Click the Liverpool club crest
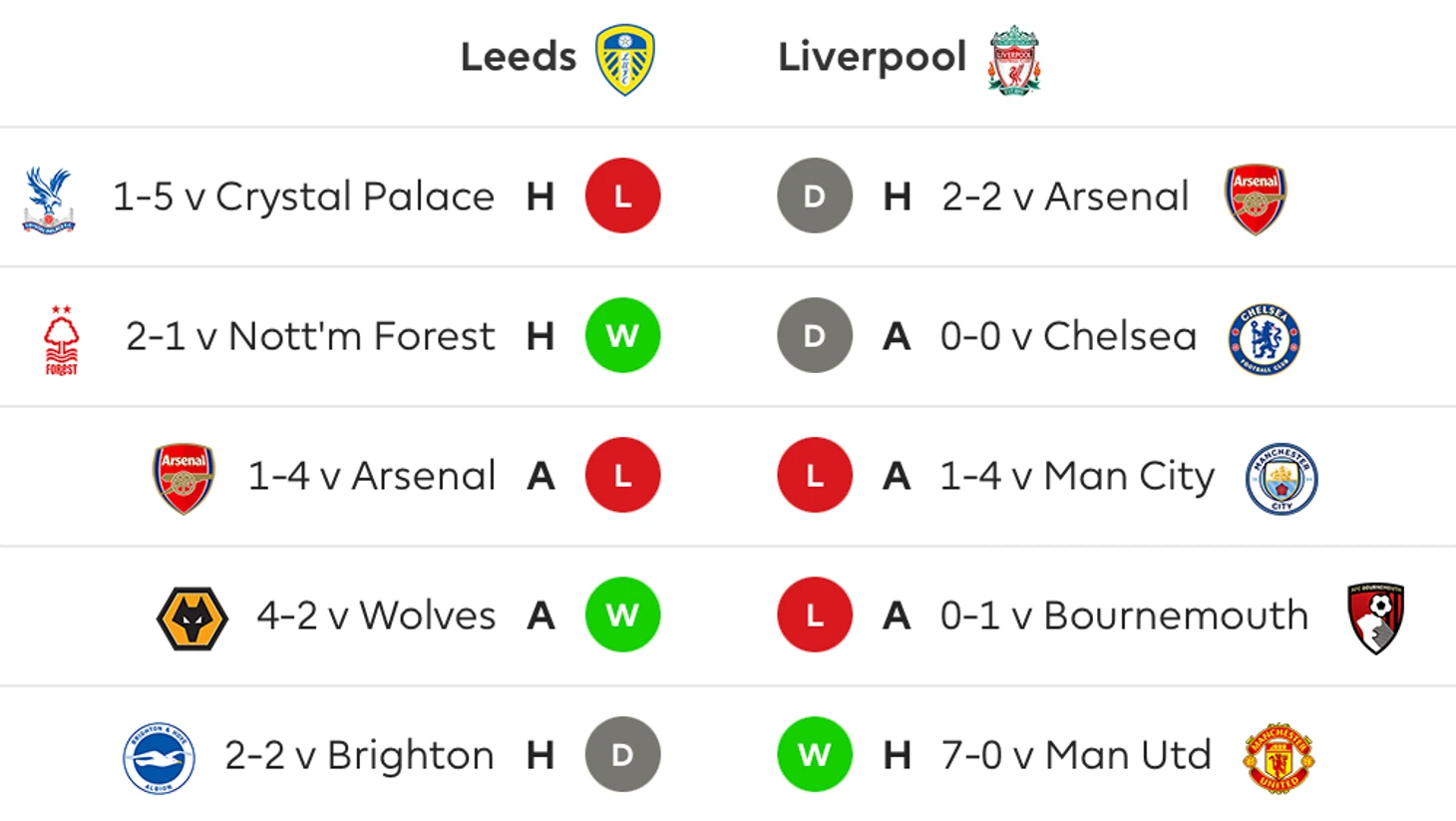This screenshot has width=1456, height=821. [1014, 60]
